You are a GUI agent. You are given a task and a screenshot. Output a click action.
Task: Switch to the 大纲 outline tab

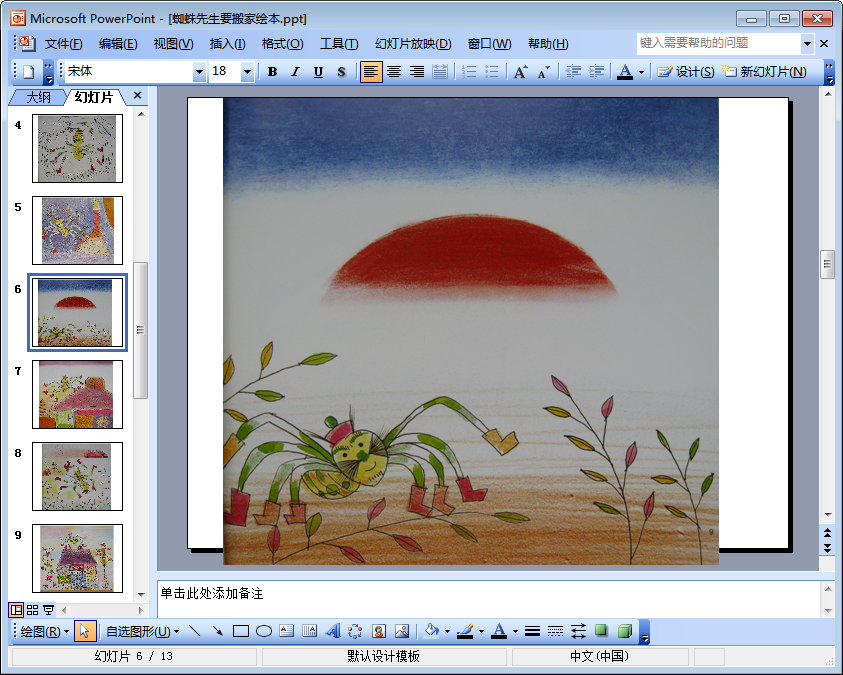38,97
